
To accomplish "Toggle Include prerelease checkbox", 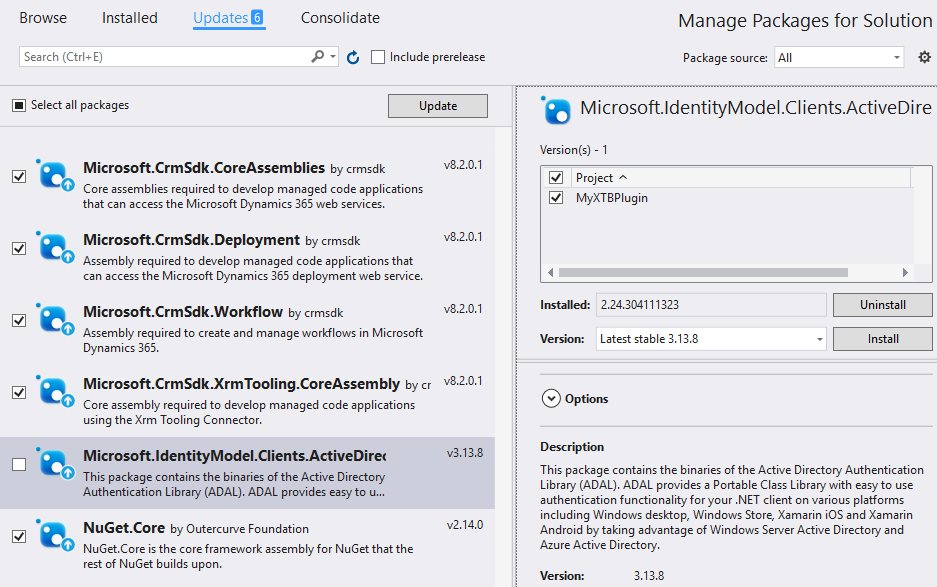I will point(378,57).
